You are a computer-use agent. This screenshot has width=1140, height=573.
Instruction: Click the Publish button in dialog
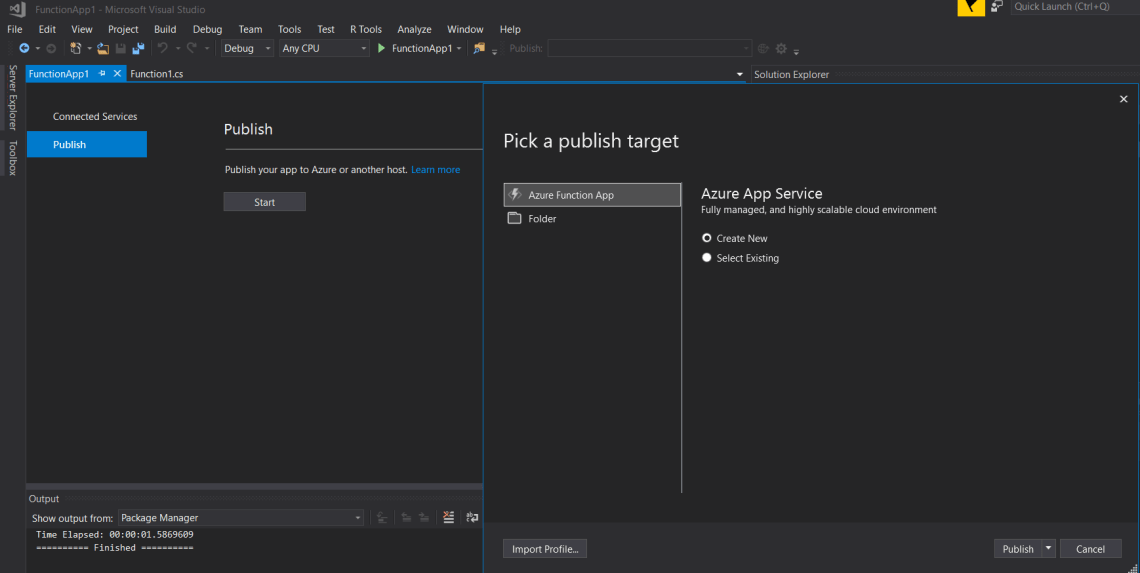1017,548
